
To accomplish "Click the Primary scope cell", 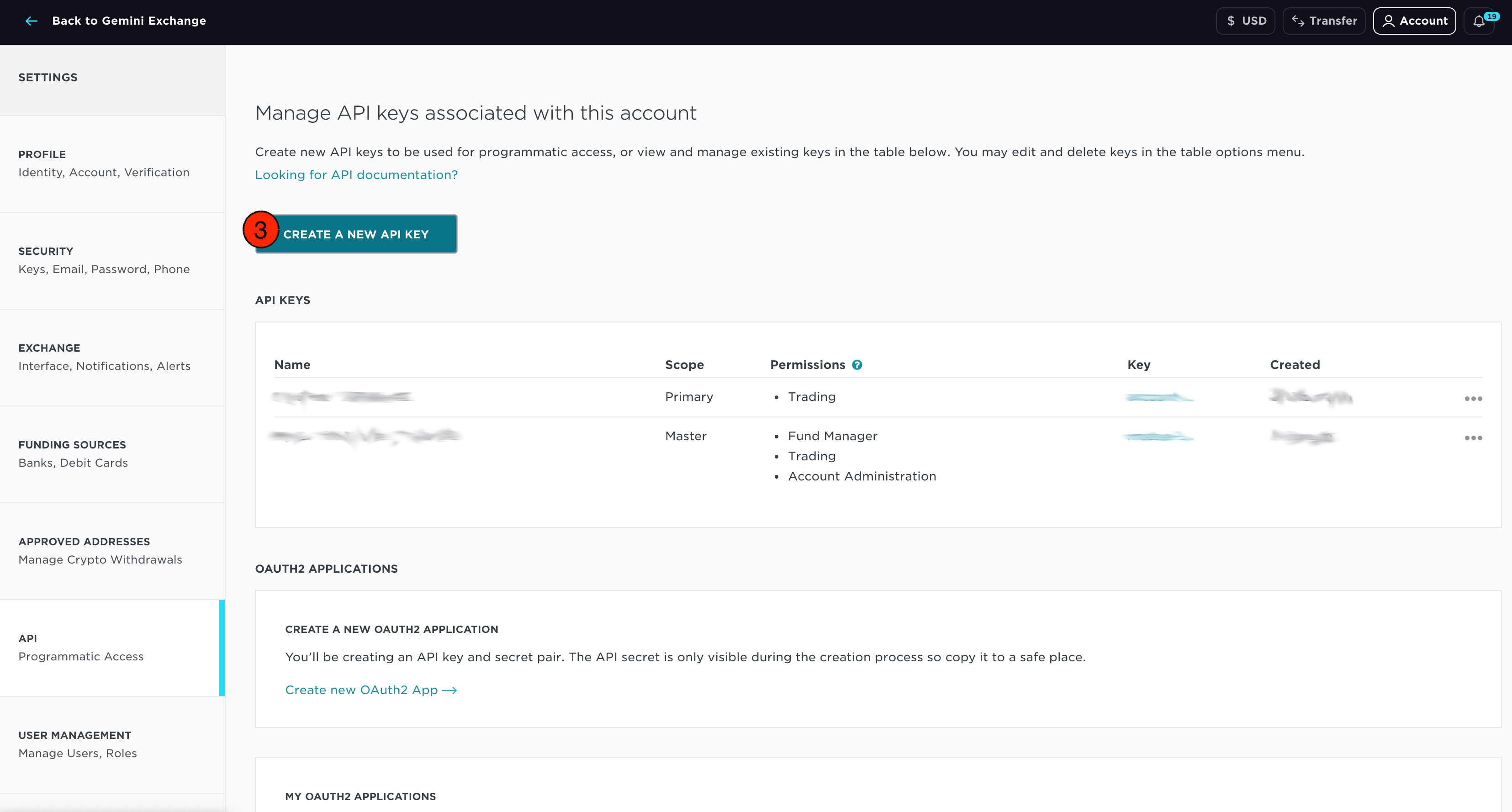I will [x=689, y=397].
